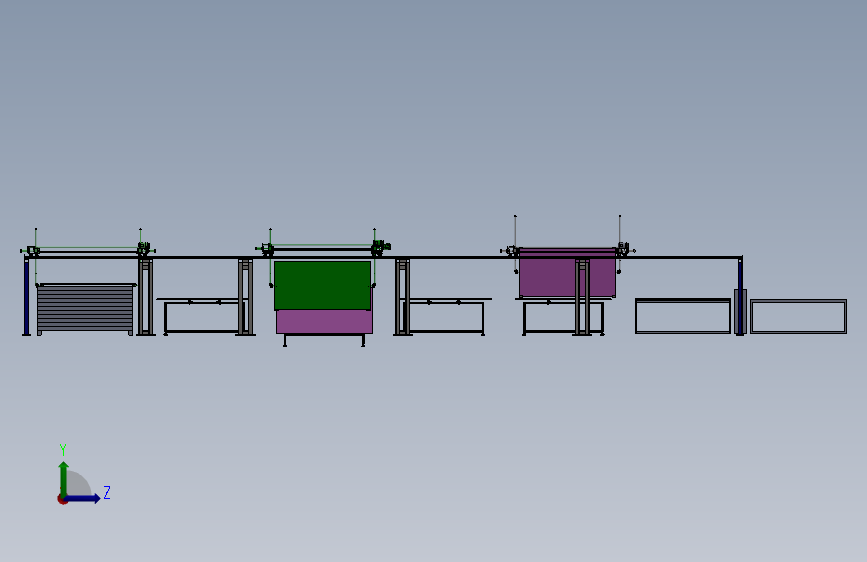Click the "Y" axis label
The image size is (867, 562).
63,450
